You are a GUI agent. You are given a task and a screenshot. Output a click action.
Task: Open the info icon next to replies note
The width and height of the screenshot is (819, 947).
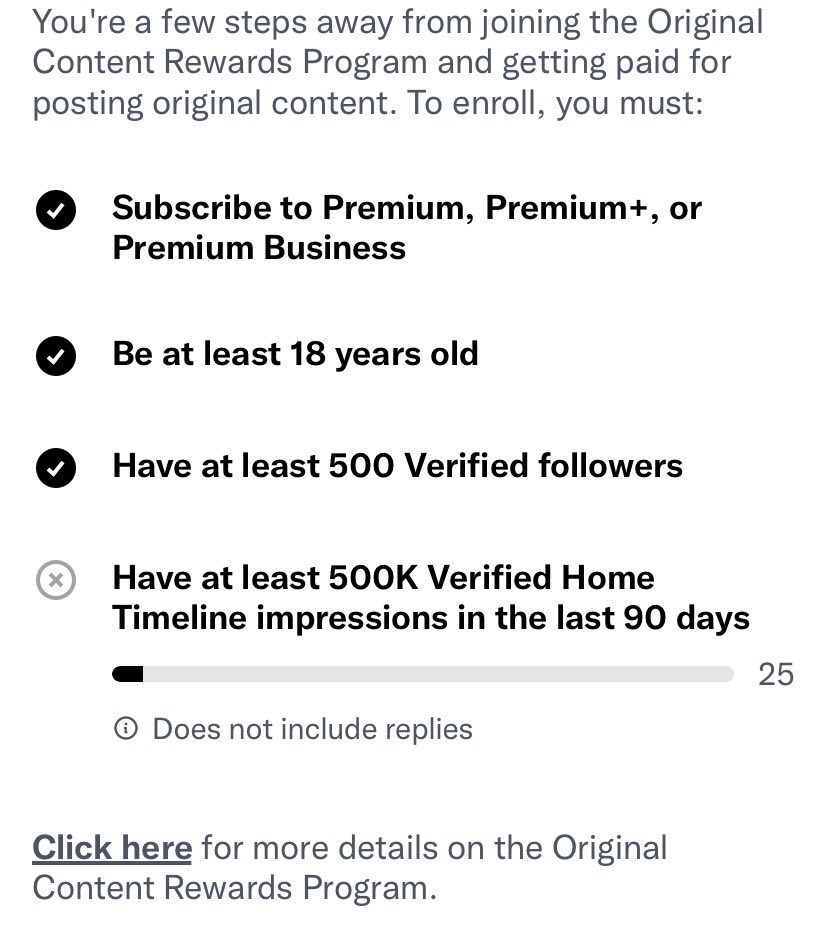pyautogui.click(x=126, y=728)
